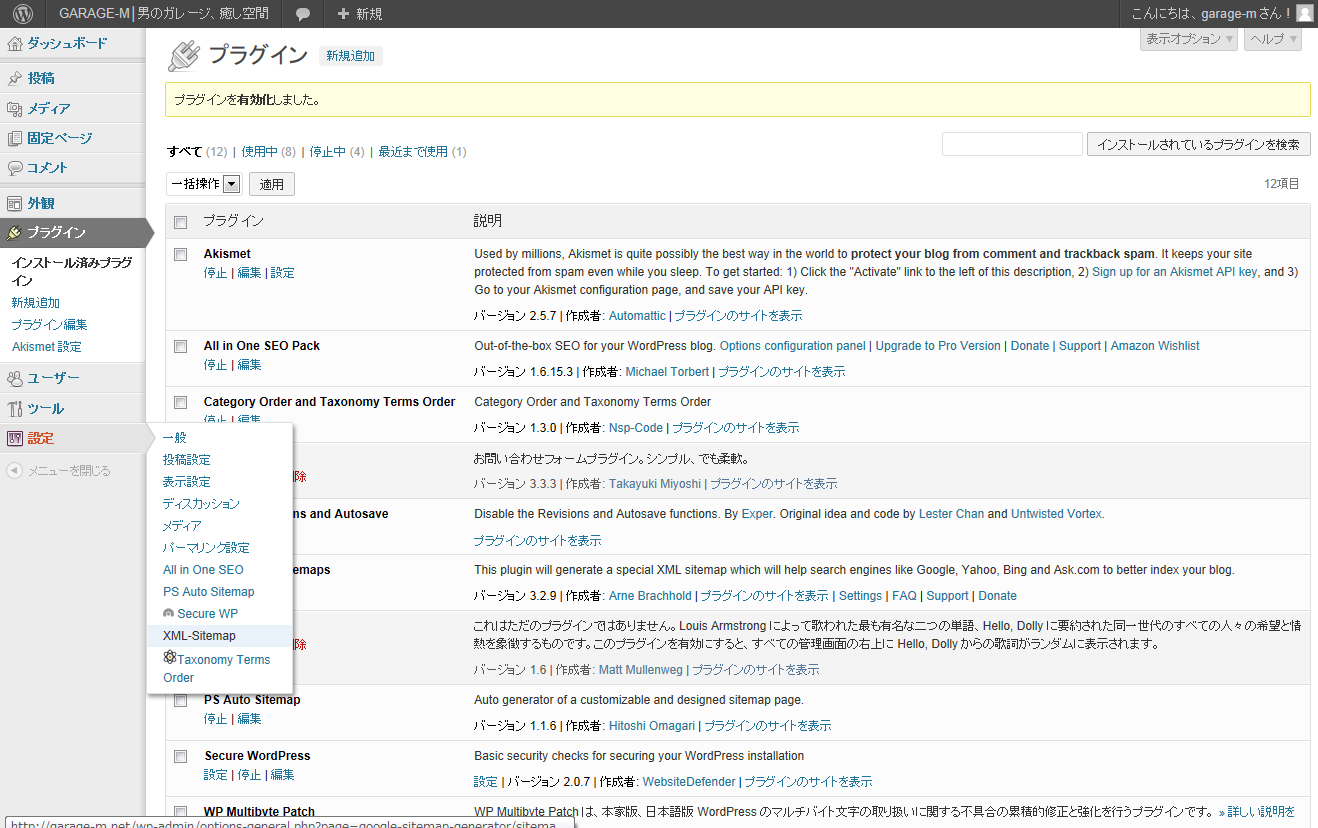This screenshot has width=1318, height=828.
Task: Visit the Nsp-Code author link
Action: 636,428
